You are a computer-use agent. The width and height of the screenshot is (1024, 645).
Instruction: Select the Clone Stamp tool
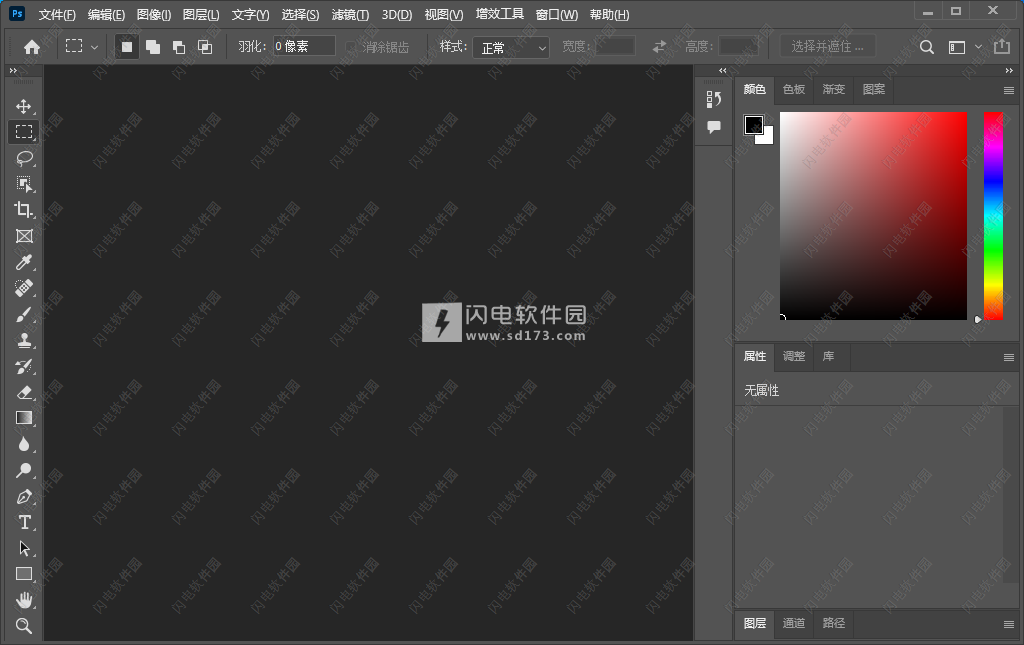pos(24,340)
